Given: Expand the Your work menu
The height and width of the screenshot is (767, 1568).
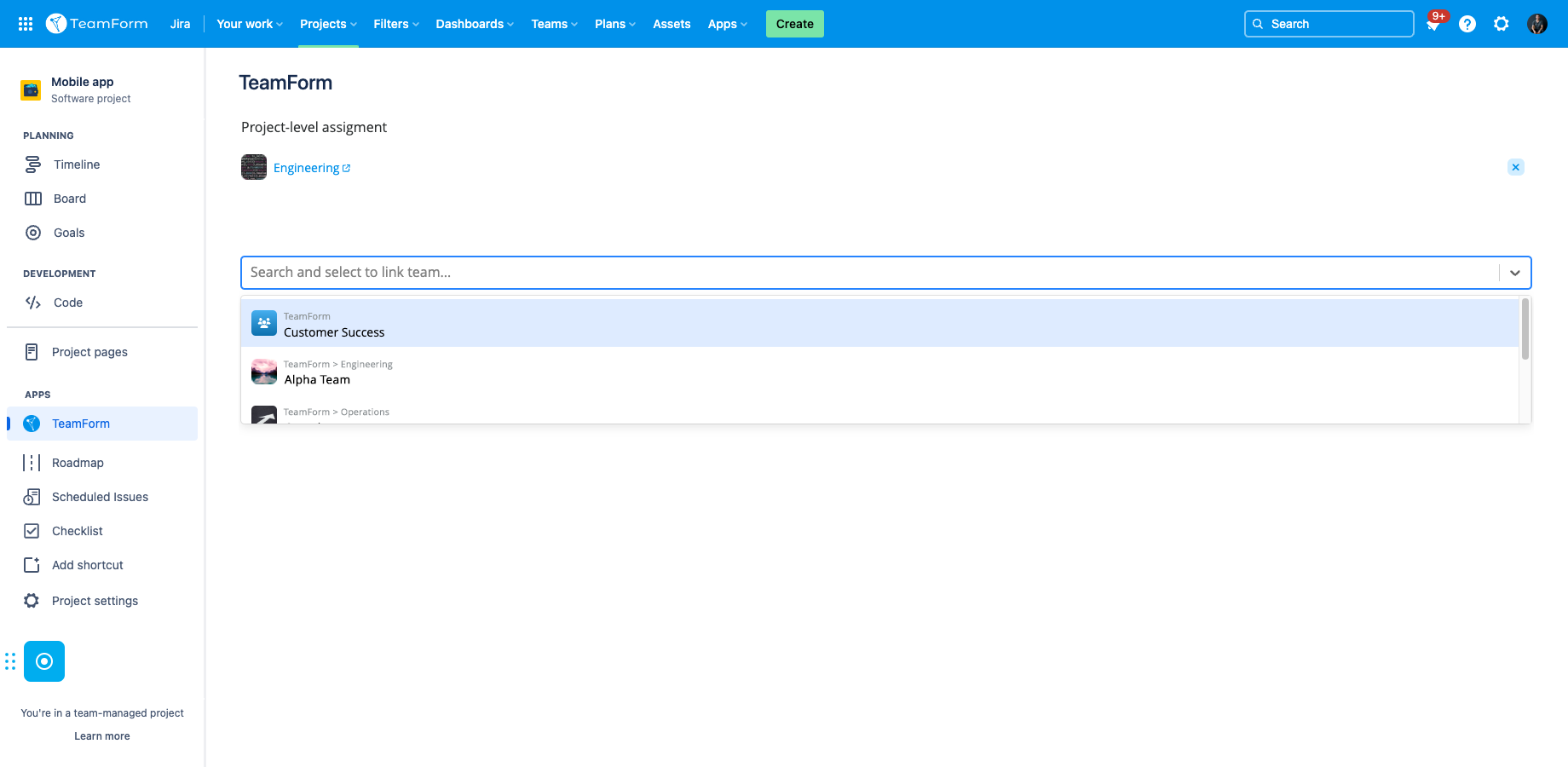Looking at the screenshot, I should 250,24.
